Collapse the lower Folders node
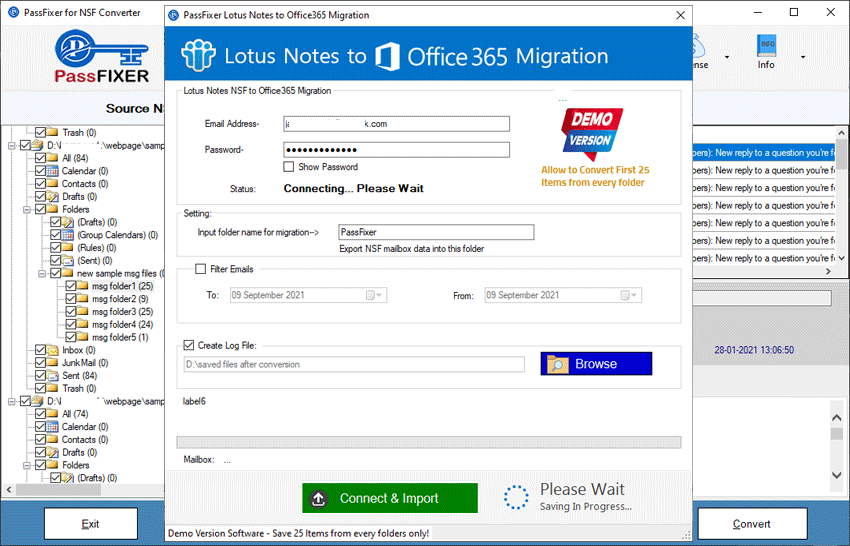Viewport: 850px width, 546px height. click(26, 465)
